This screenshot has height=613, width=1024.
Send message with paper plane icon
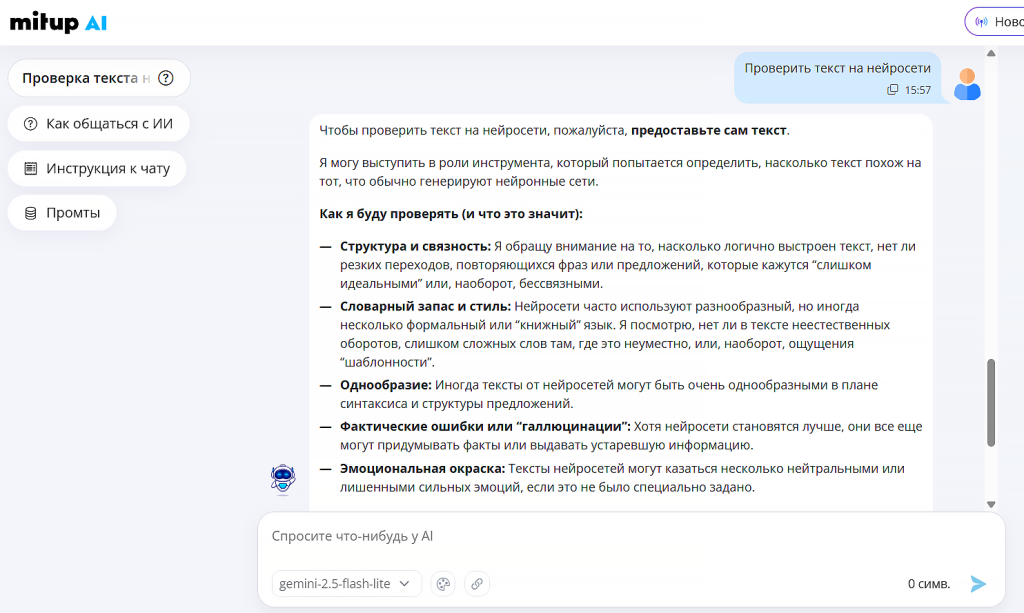(978, 584)
